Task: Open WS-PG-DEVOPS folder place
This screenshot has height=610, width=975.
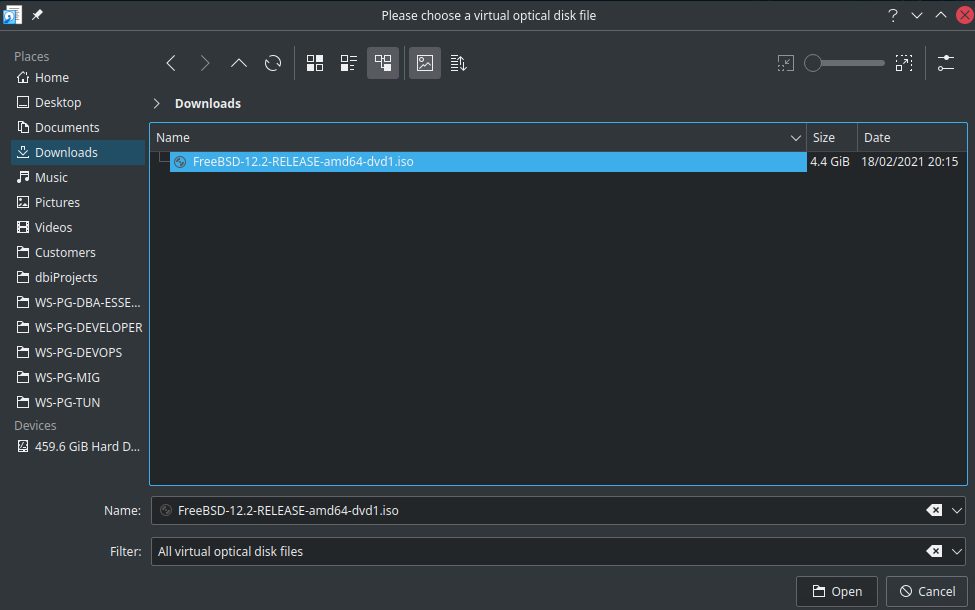Action: click(x=78, y=352)
